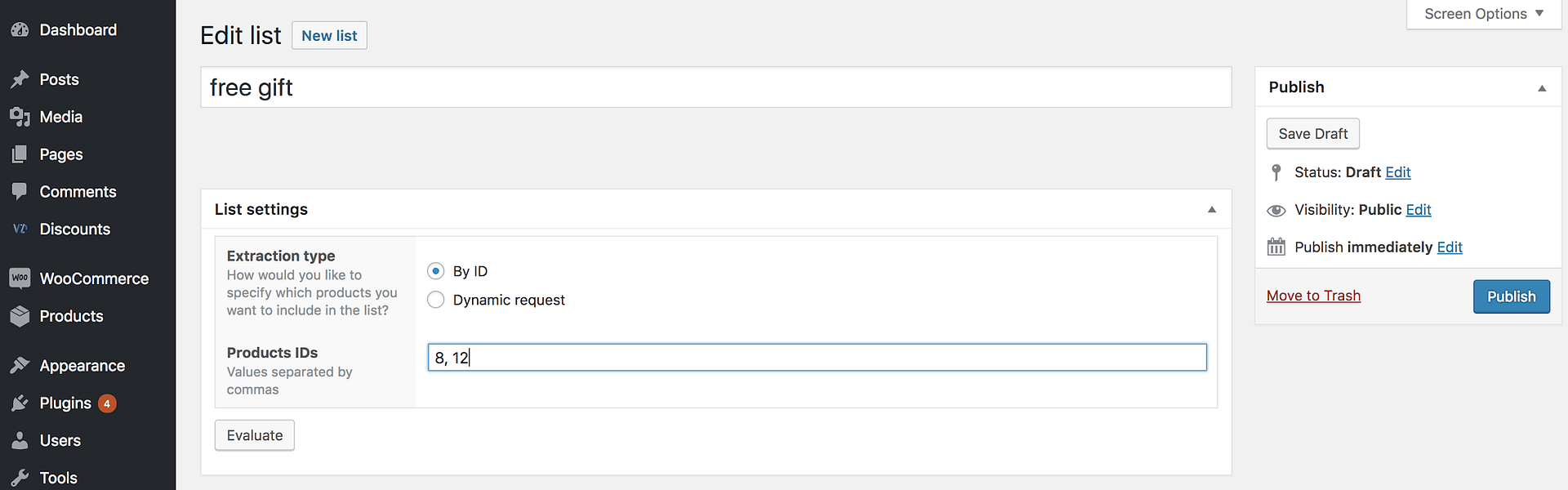Expand the Screen Options dropdown

[x=1484, y=14]
